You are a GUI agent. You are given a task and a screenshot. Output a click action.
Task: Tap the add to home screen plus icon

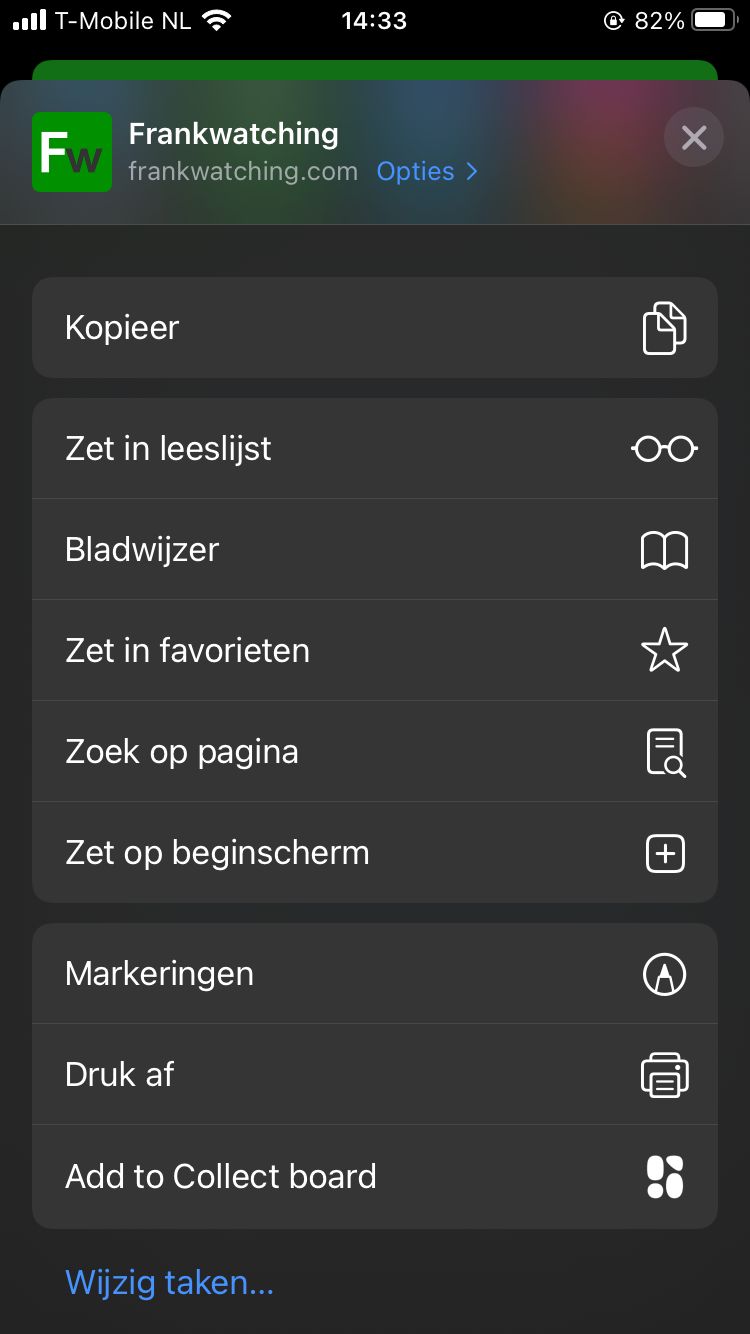pyautogui.click(x=664, y=853)
